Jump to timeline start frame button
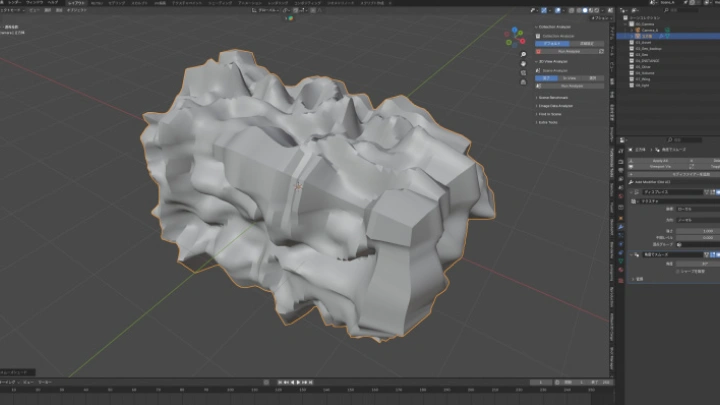 (280, 382)
